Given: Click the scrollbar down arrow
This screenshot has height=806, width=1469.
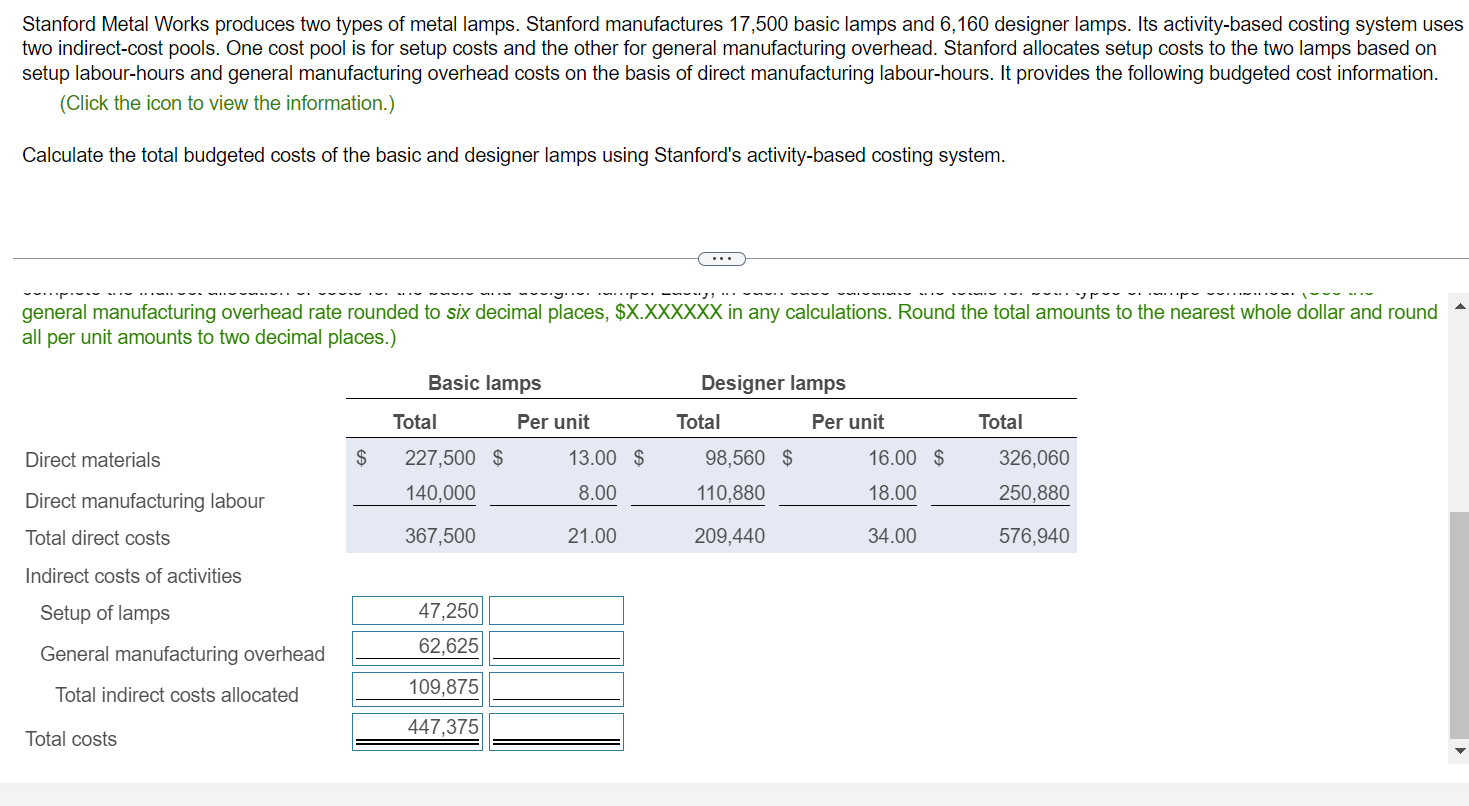Looking at the screenshot, I should tap(1458, 751).
